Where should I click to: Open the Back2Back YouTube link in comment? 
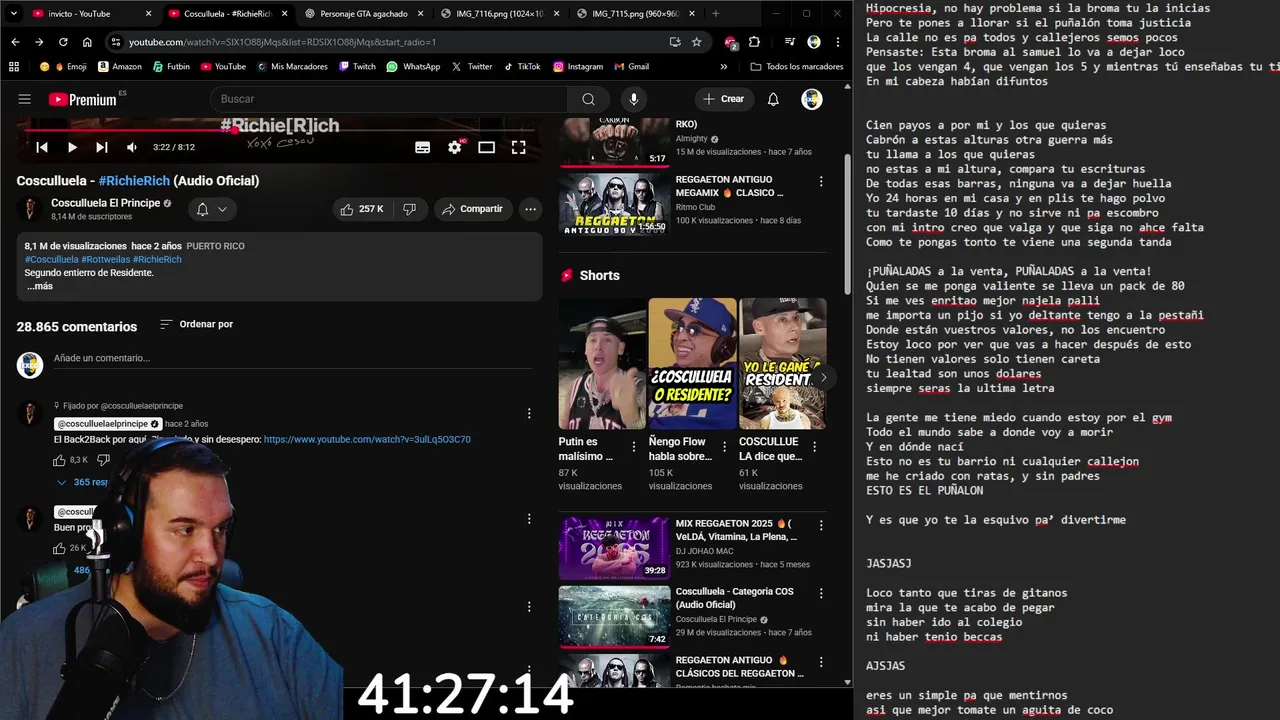pos(367,439)
